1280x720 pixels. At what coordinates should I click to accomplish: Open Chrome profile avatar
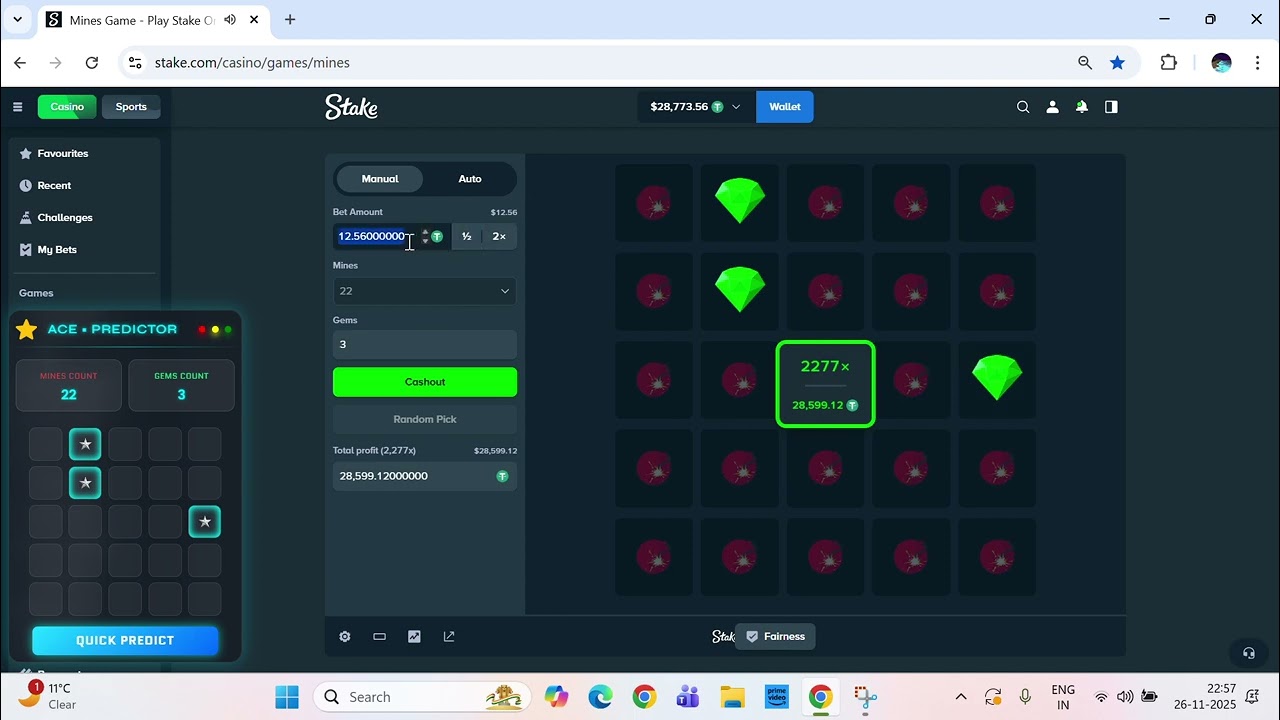click(x=1221, y=62)
